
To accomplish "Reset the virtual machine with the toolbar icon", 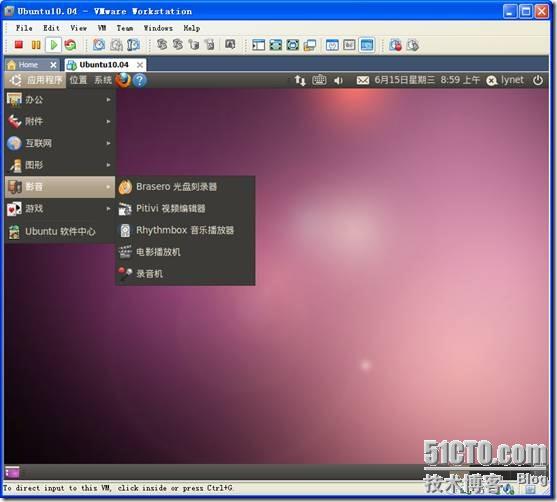I will [70, 45].
